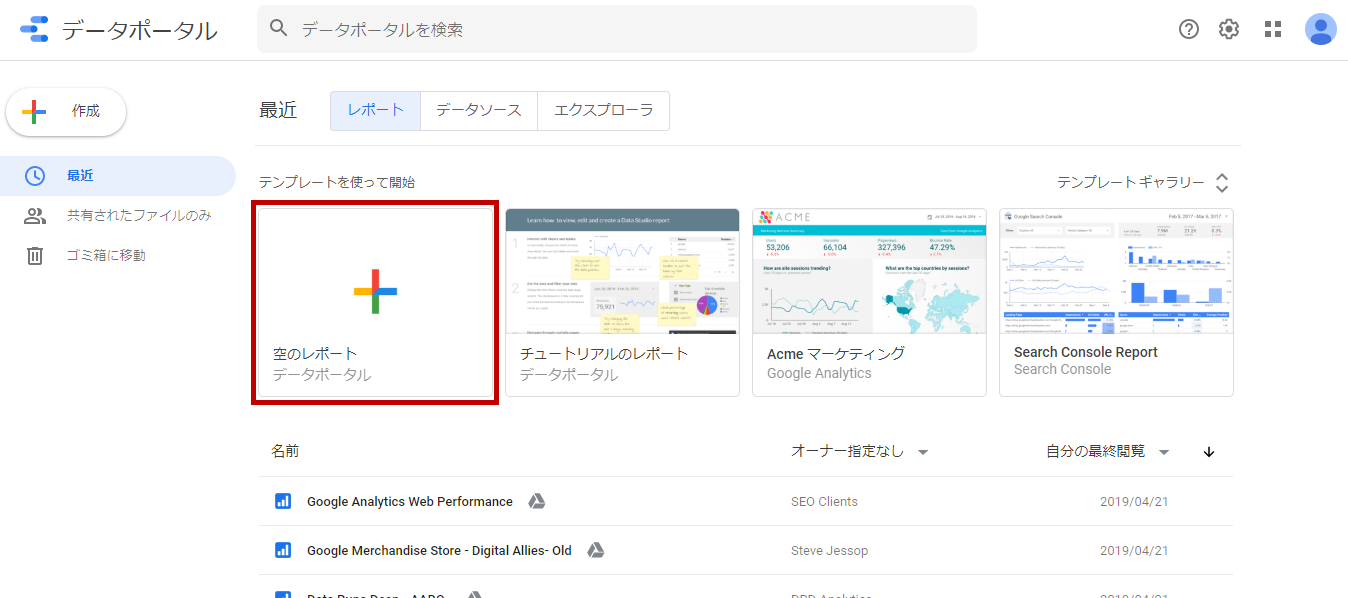Click the Drive icon beside Google Merchandise Store

[x=595, y=551]
